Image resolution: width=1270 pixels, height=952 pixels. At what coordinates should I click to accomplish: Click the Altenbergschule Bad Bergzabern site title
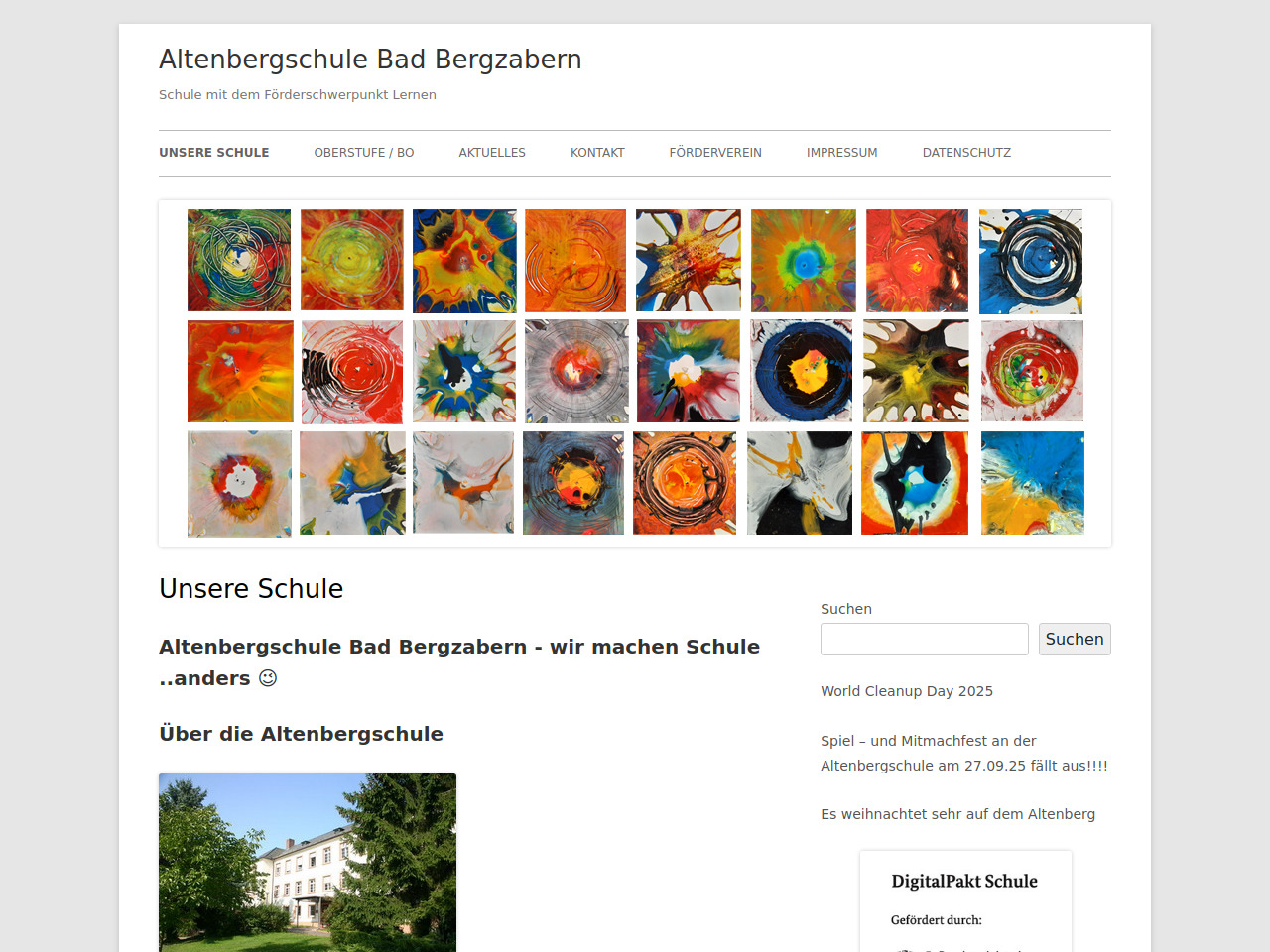(x=370, y=59)
